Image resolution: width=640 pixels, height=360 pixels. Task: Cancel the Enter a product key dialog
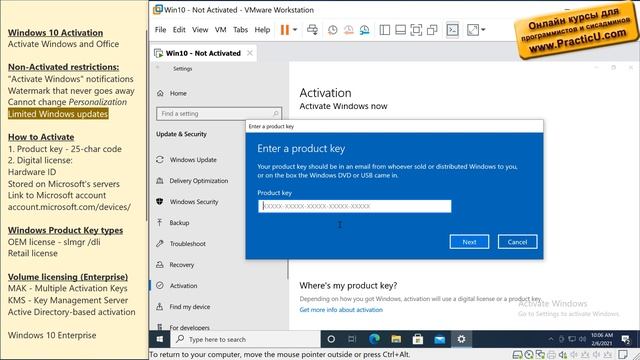point(517,242)
